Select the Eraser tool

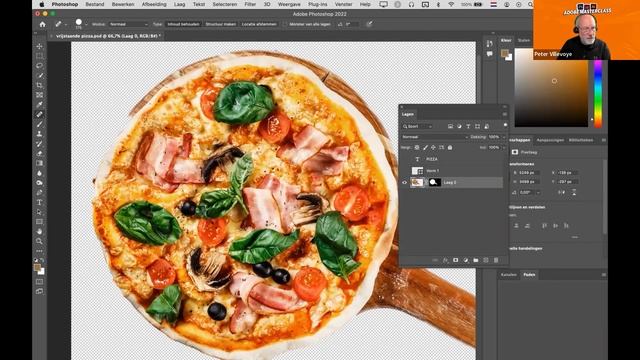[40, 154]
